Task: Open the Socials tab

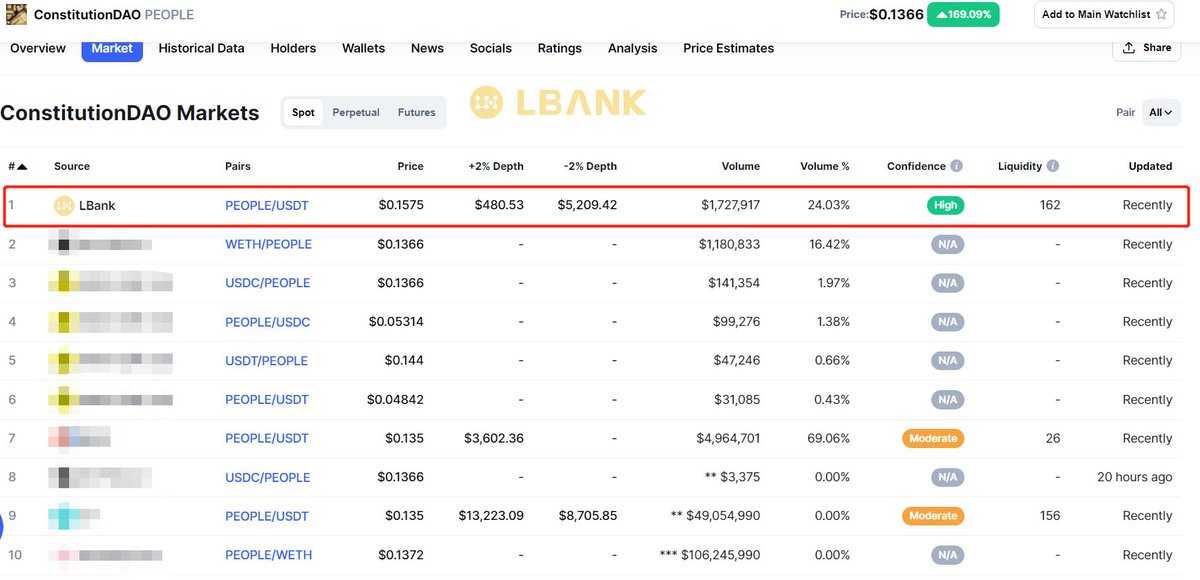Action: pos(491,48)
